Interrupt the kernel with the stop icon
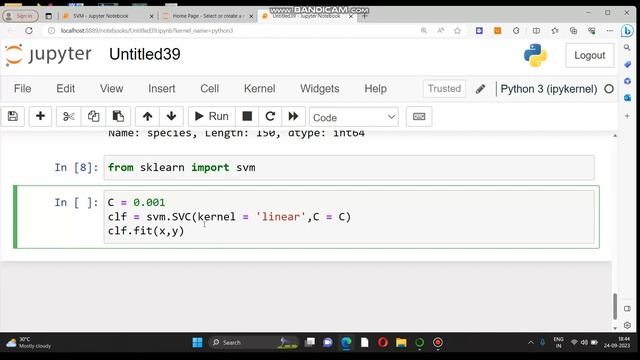The height and width of the screenshot is (360, 640). (x=247, y=116)
